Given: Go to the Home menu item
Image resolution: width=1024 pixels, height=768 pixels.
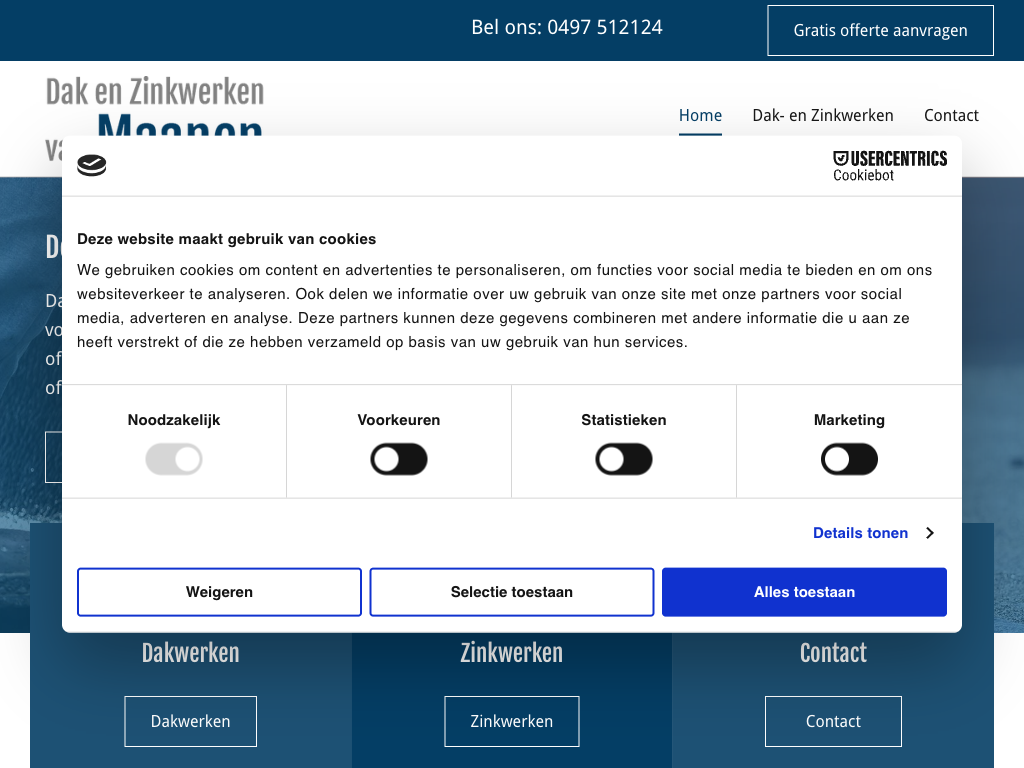Looking at the screenshot, I should [x=700, y=115].
